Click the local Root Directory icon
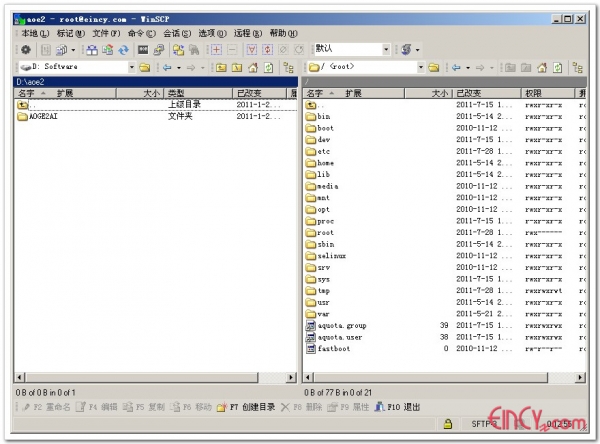The image size is (600, 444). [x=237, y=68]
